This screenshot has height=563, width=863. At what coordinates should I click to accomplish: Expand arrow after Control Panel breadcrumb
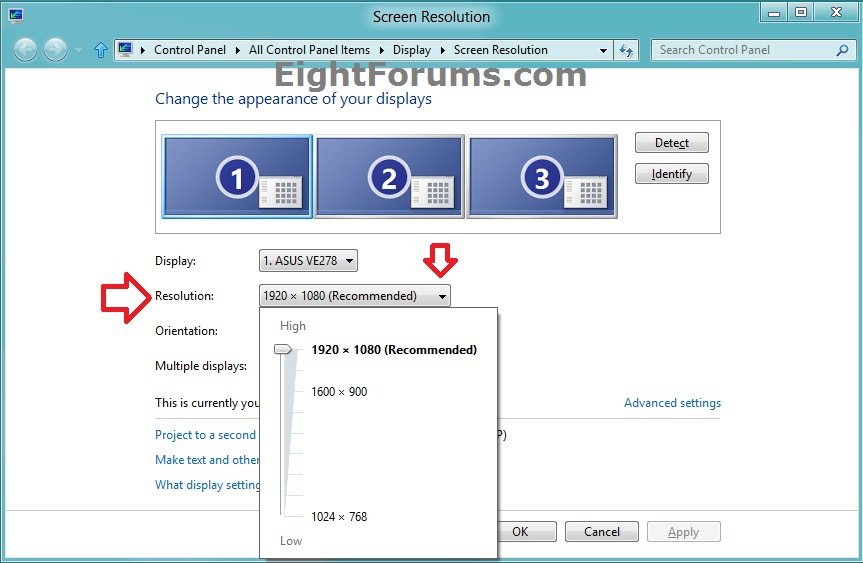pyautogui.click(x=237, y=50)
